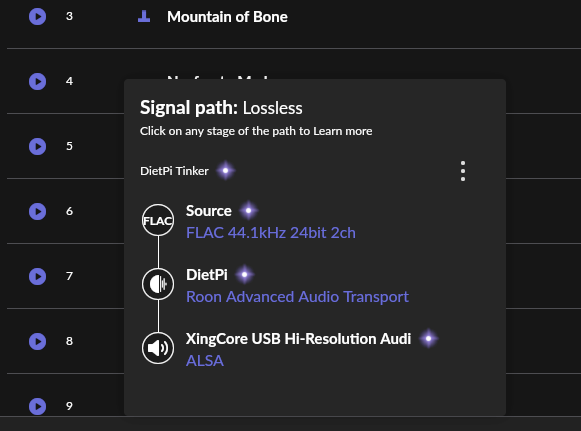Start playback of track 5
581x431 pixels.
click(x=37, y=146)
